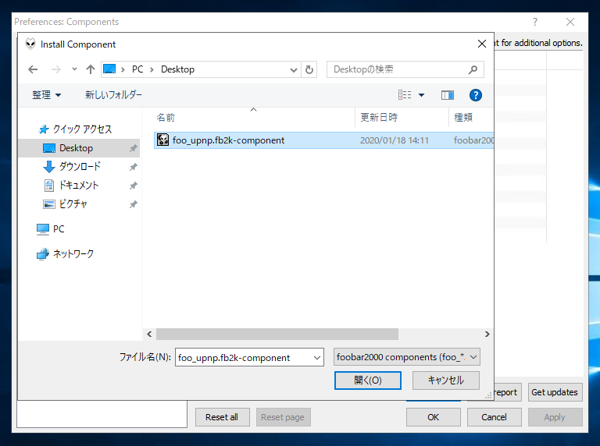600x446 pixels.
Task: Click the forward navigation arrow
Action: [56, 70]
